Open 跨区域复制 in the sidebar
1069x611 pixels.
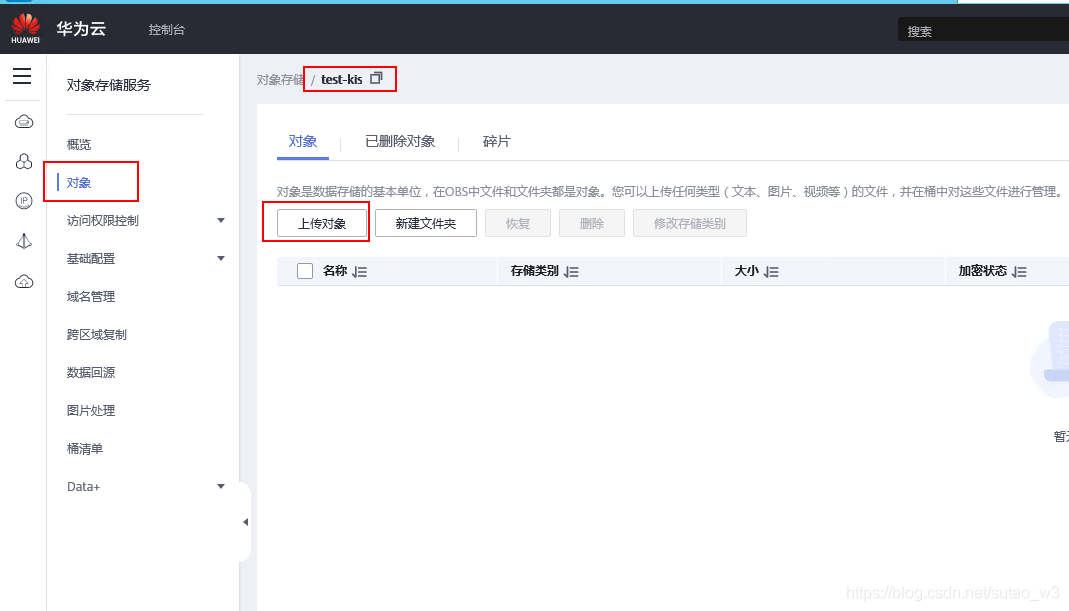(x=97, y=335)
